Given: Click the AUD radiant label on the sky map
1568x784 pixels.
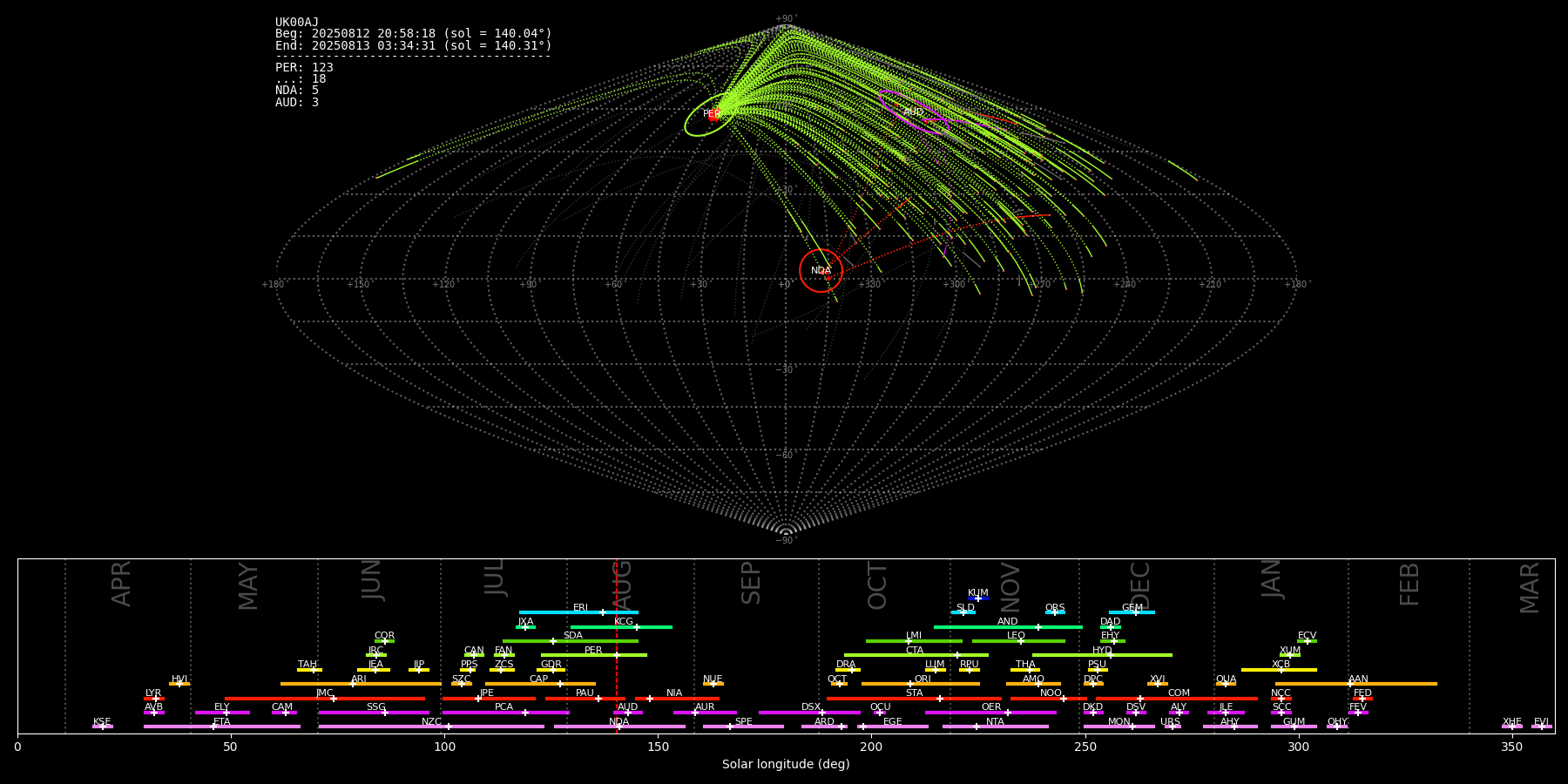Looking at the screenshot, I should [913, 112].
